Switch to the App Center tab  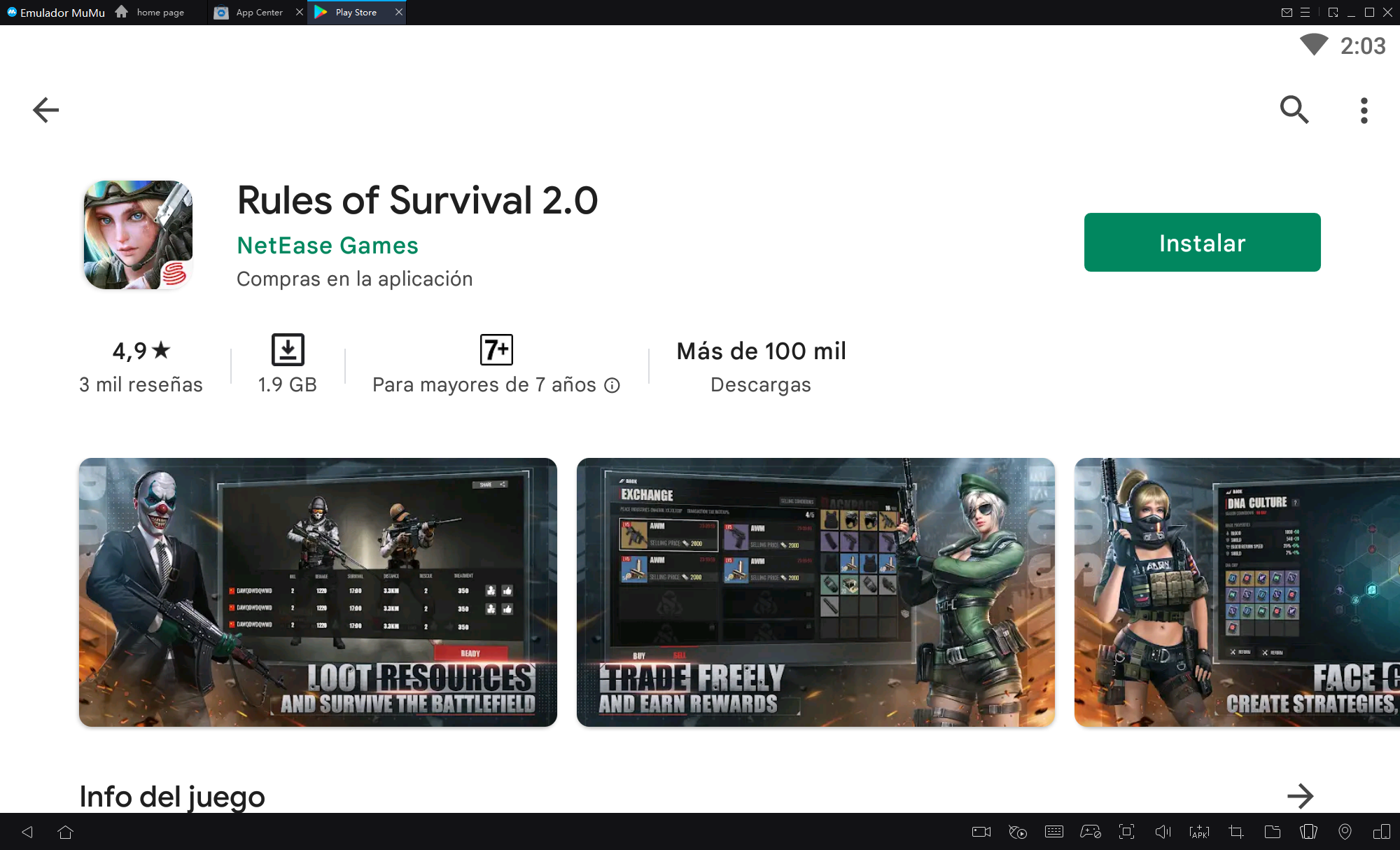258,13
